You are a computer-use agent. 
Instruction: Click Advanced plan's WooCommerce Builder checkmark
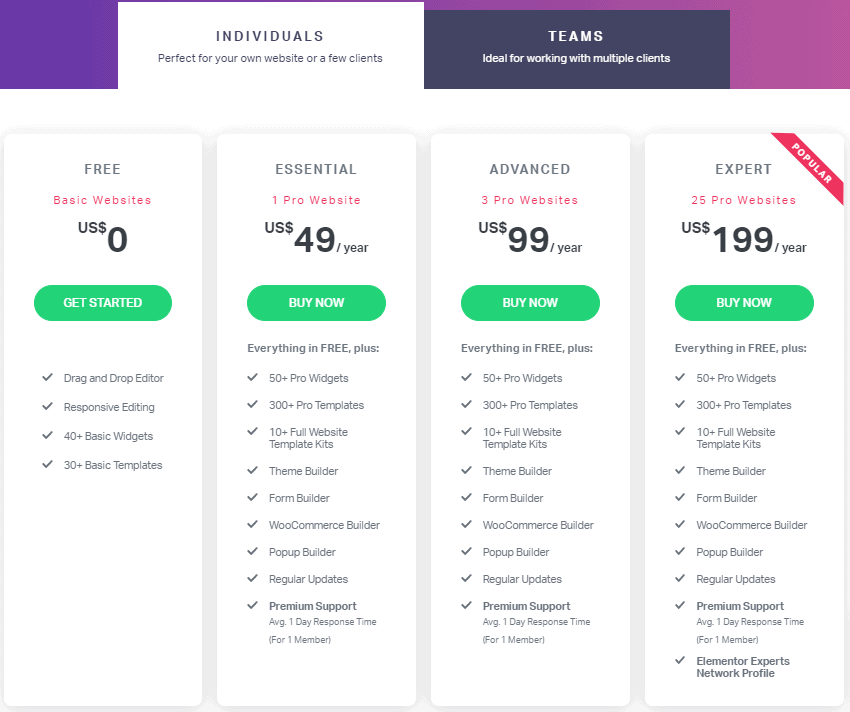467,524
